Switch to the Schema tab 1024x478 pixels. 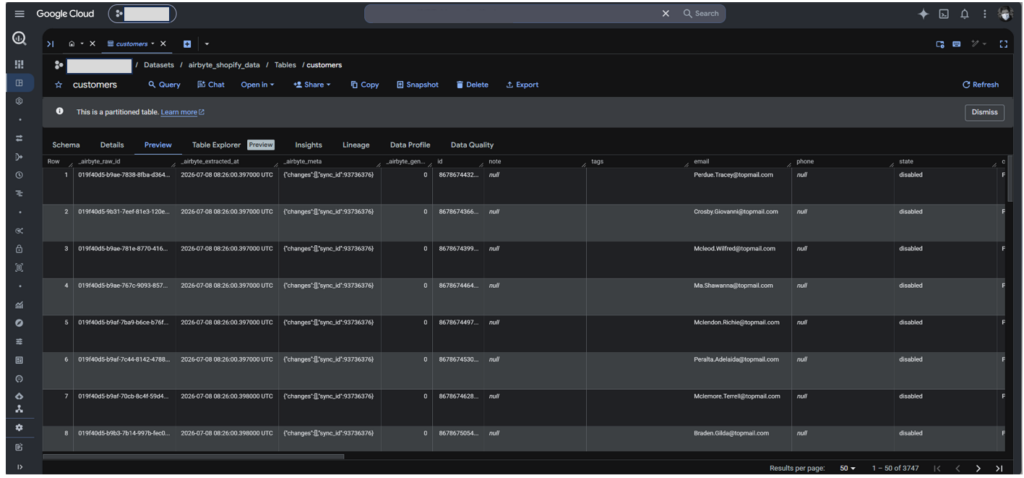click(x=66, y=145)
